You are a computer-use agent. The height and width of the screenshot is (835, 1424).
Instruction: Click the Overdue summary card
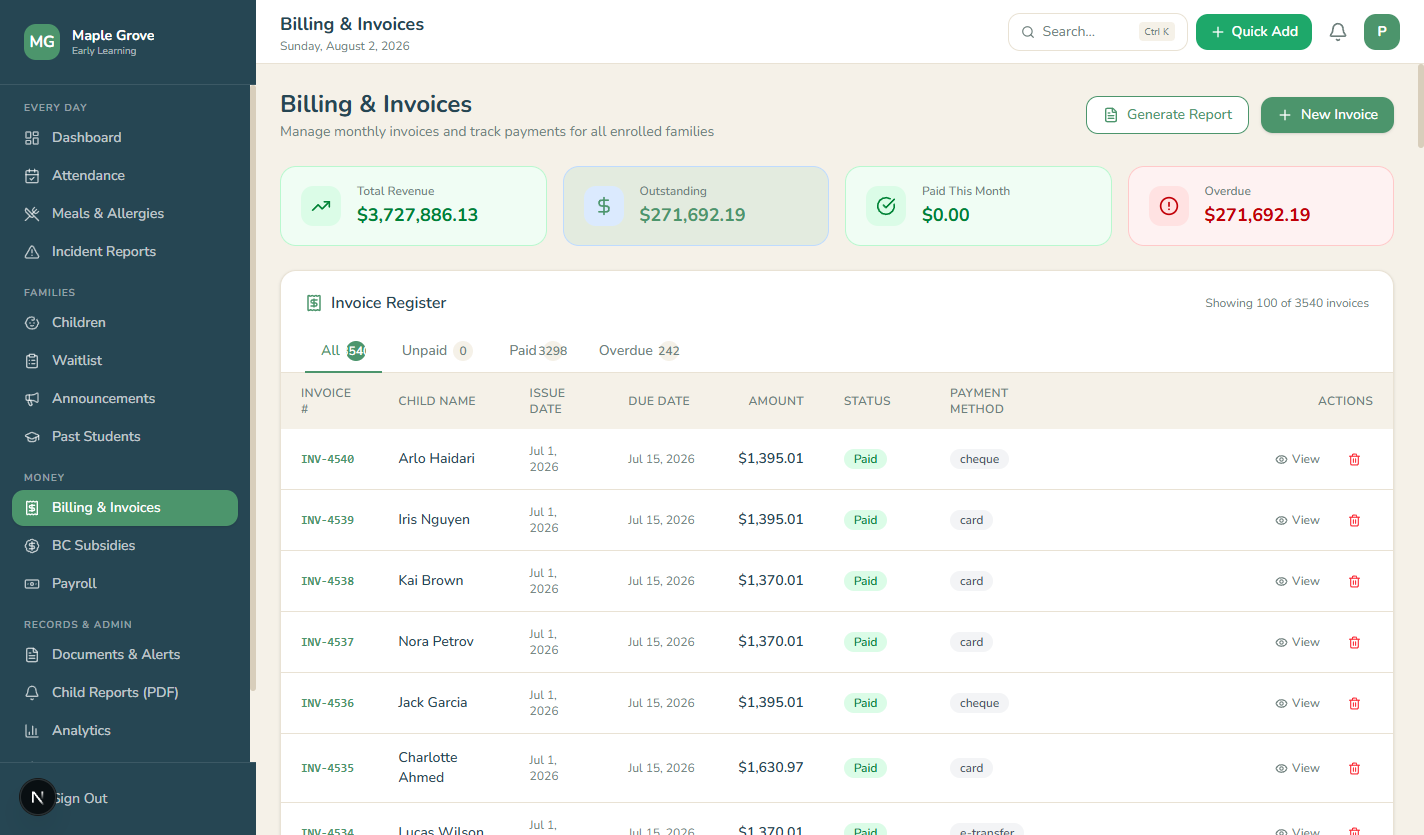tap(1261, 206)
